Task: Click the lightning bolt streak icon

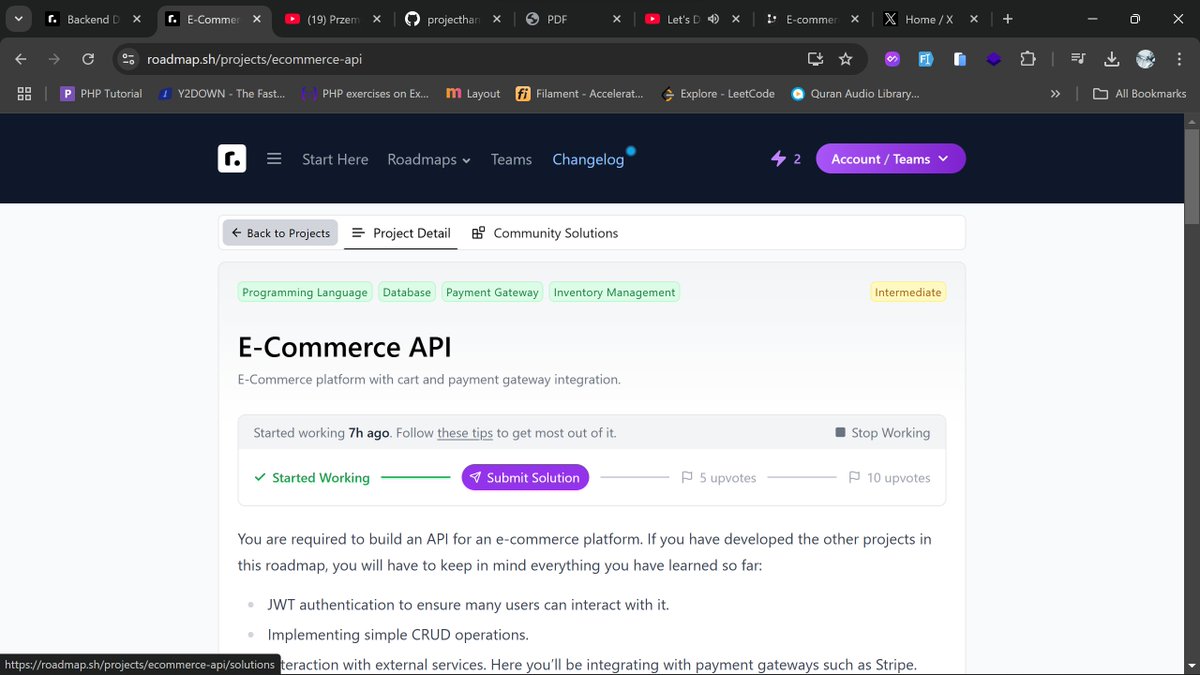Action: [778, 159]
